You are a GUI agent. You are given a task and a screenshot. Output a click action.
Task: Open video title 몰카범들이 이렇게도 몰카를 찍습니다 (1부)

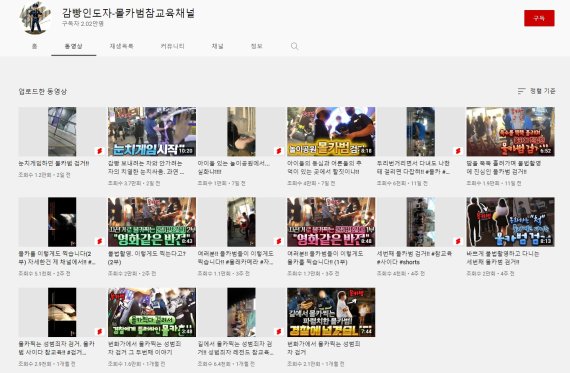tap(325, 258)
